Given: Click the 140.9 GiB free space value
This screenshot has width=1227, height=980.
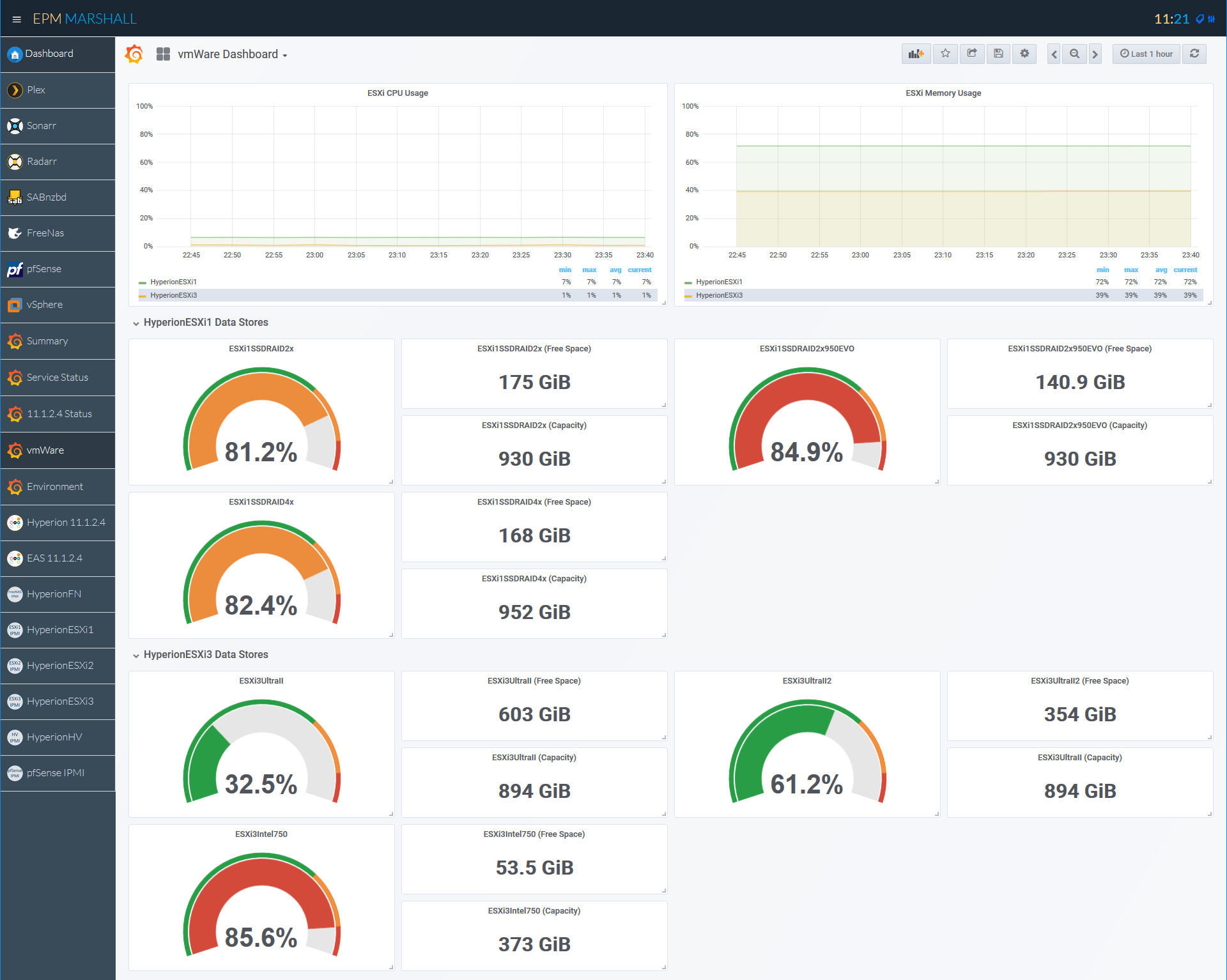Looking at the screenshot, I should click(x=1080, y=382).
